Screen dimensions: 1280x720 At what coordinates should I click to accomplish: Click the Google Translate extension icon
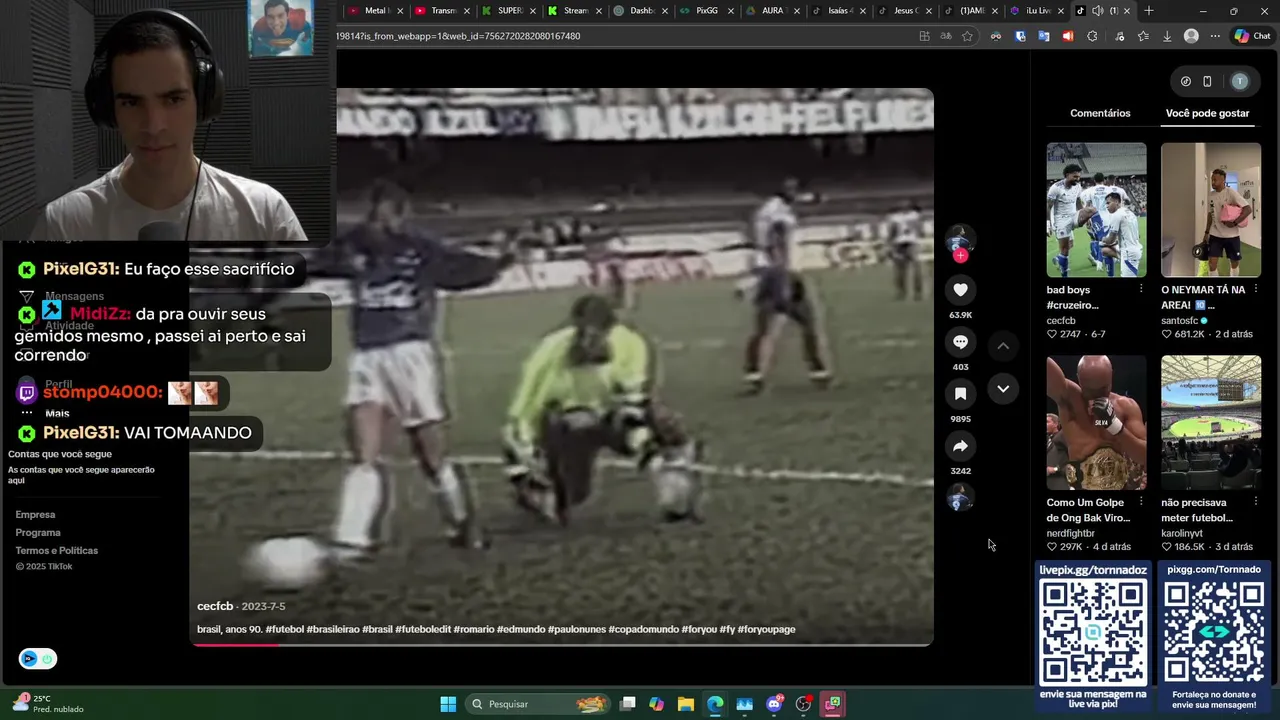pos(1044,36)
